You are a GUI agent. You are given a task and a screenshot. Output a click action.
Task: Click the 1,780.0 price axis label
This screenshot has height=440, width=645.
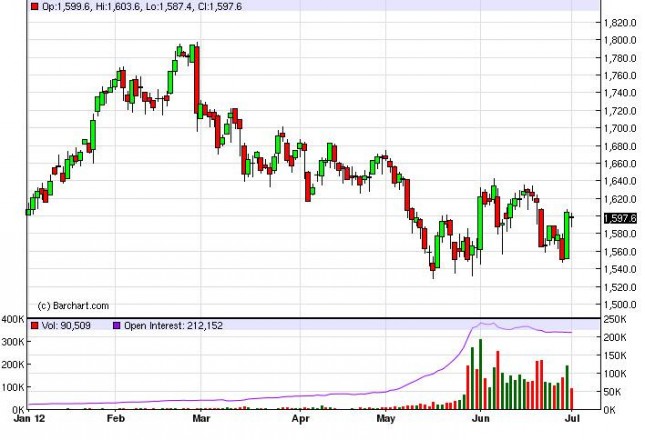[x=620, y=58]
